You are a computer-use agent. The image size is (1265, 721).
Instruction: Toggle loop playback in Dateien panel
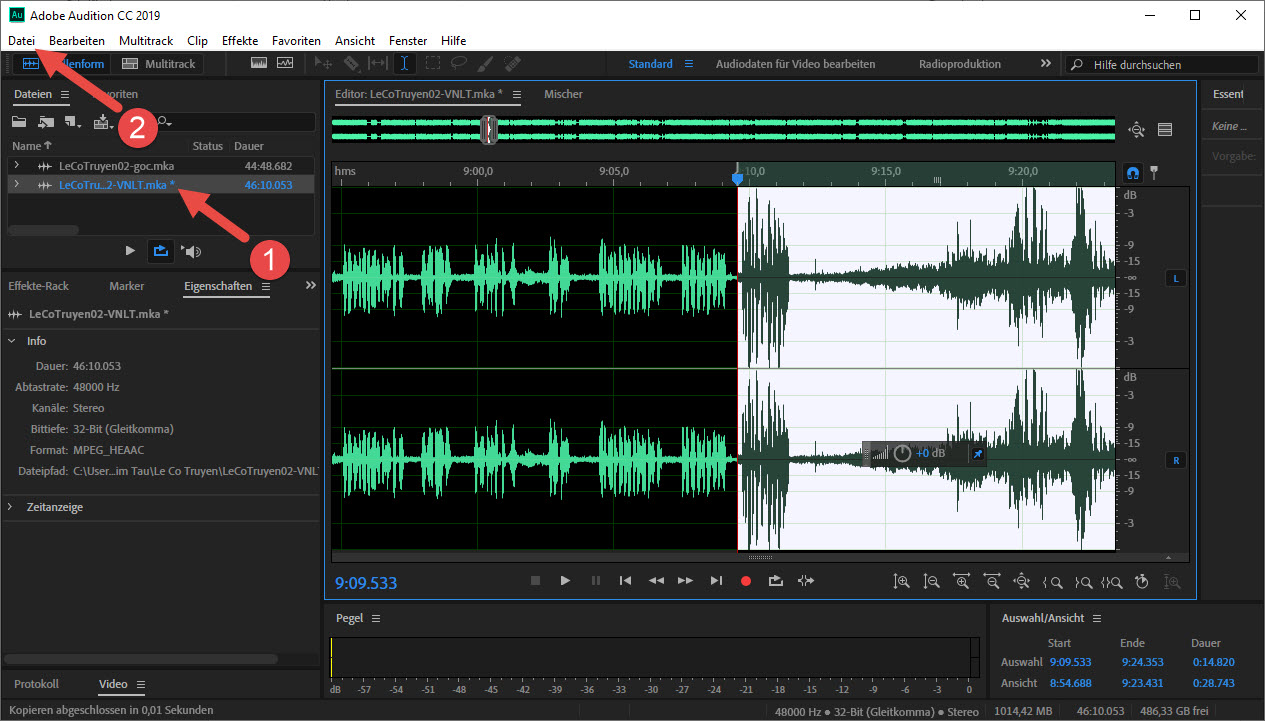[159, 251]
